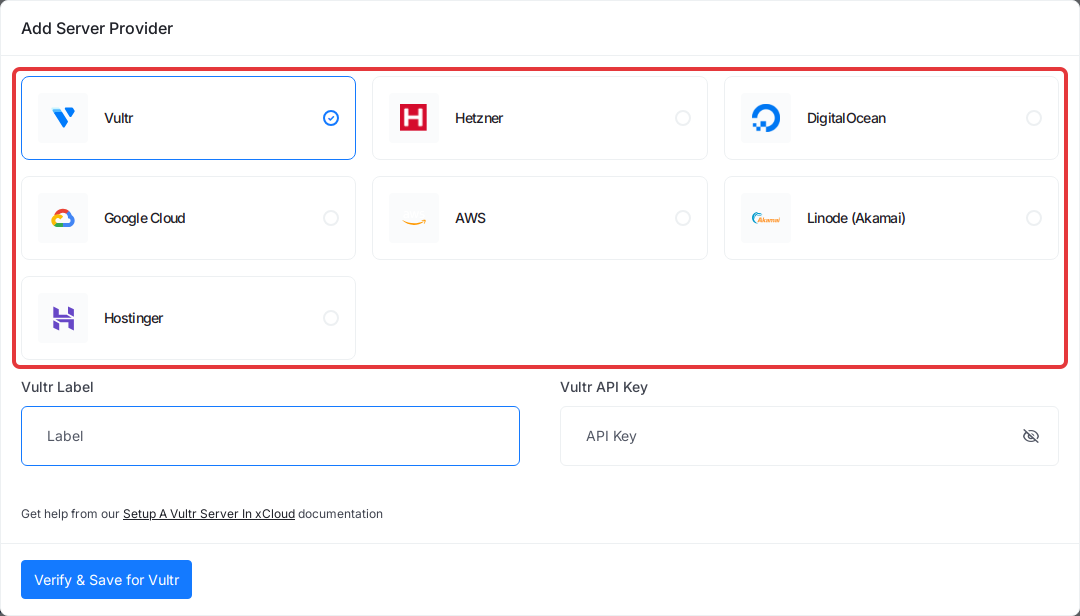
Task: Select the Hostinger radio button
Action: point(331,318)
